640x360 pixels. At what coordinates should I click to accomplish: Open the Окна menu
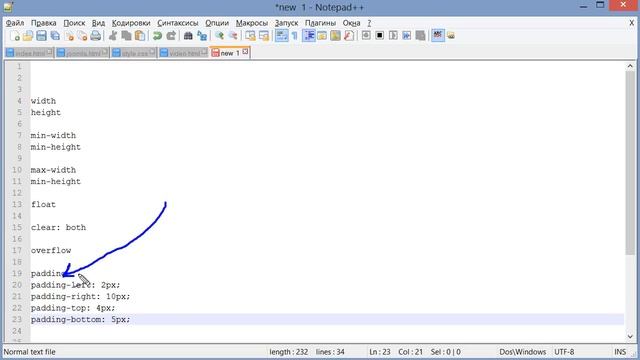coord(351,23)
